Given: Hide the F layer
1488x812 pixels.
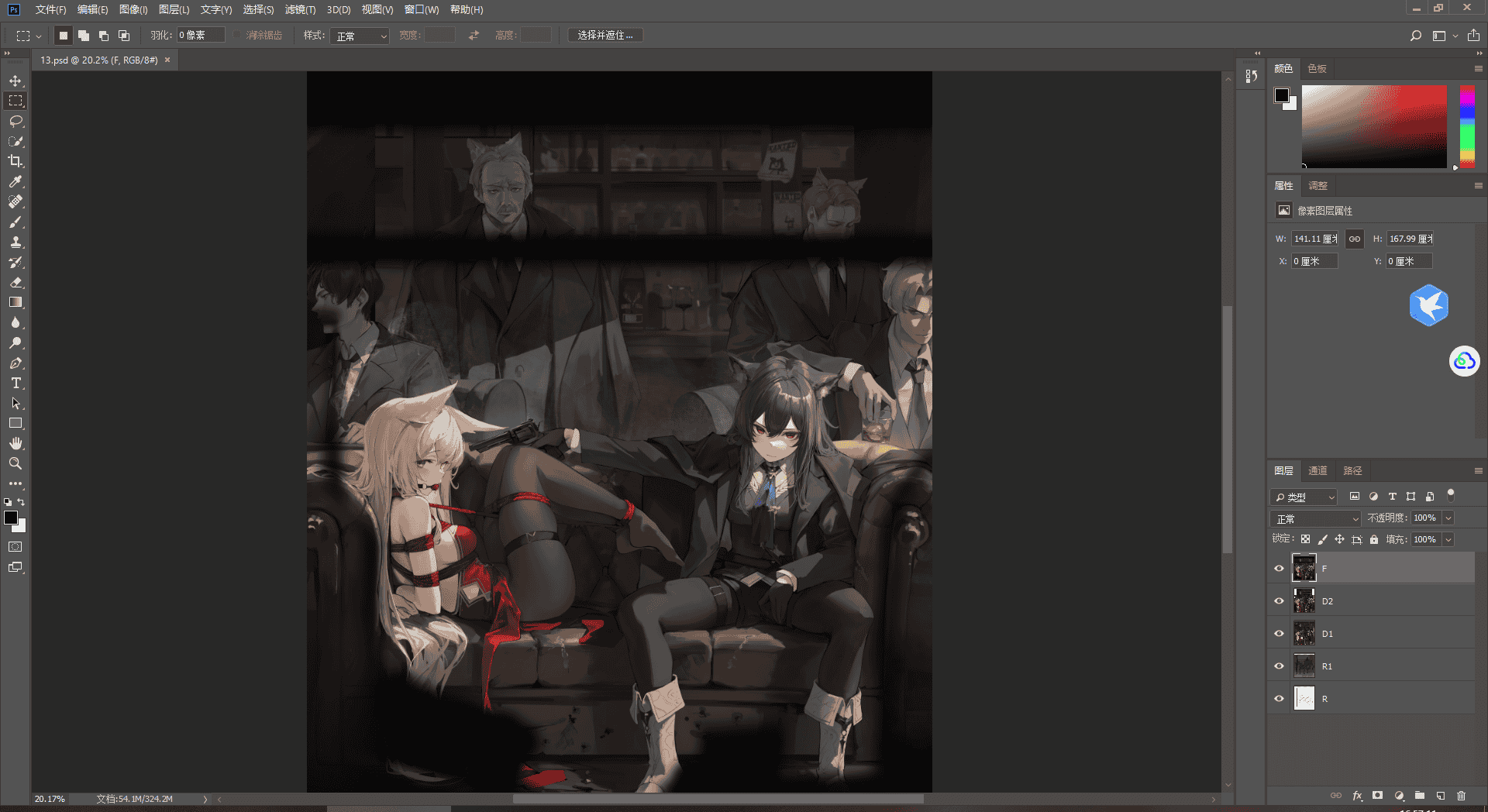Looking at the screenshot, I should pos(1279,568).
